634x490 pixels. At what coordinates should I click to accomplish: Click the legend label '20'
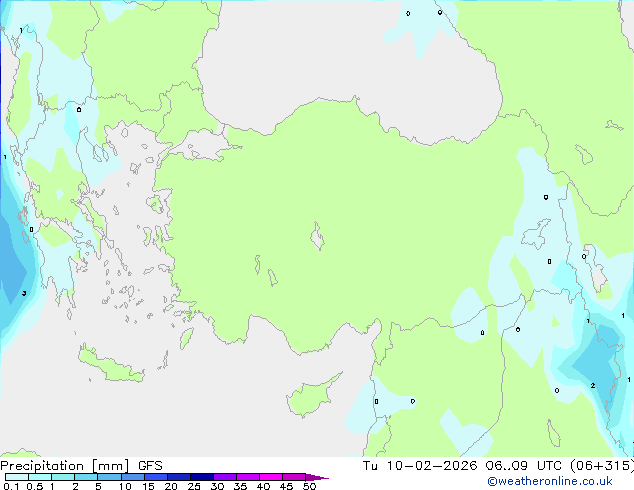(171, 486)
